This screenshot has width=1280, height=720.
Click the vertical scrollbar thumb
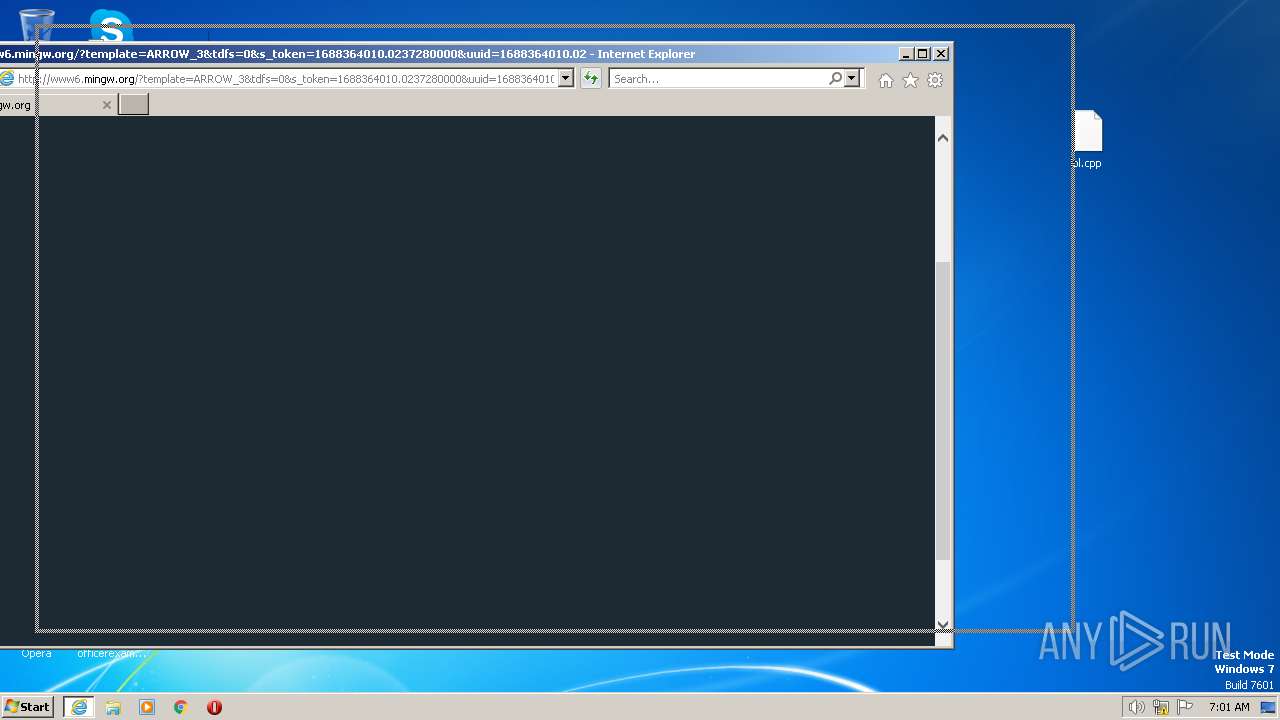coord(942,410)
